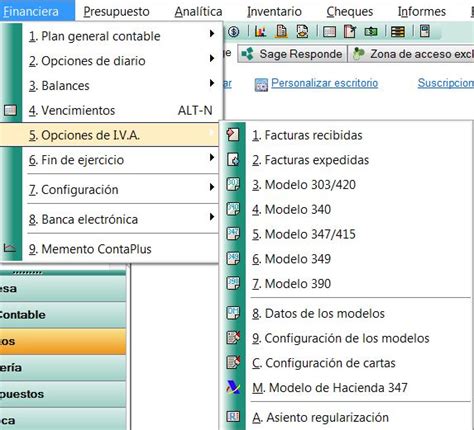This screenshot has width=474, height=430.
Task: Click the Facturas expedidas icon
Action: pos(233,160)
